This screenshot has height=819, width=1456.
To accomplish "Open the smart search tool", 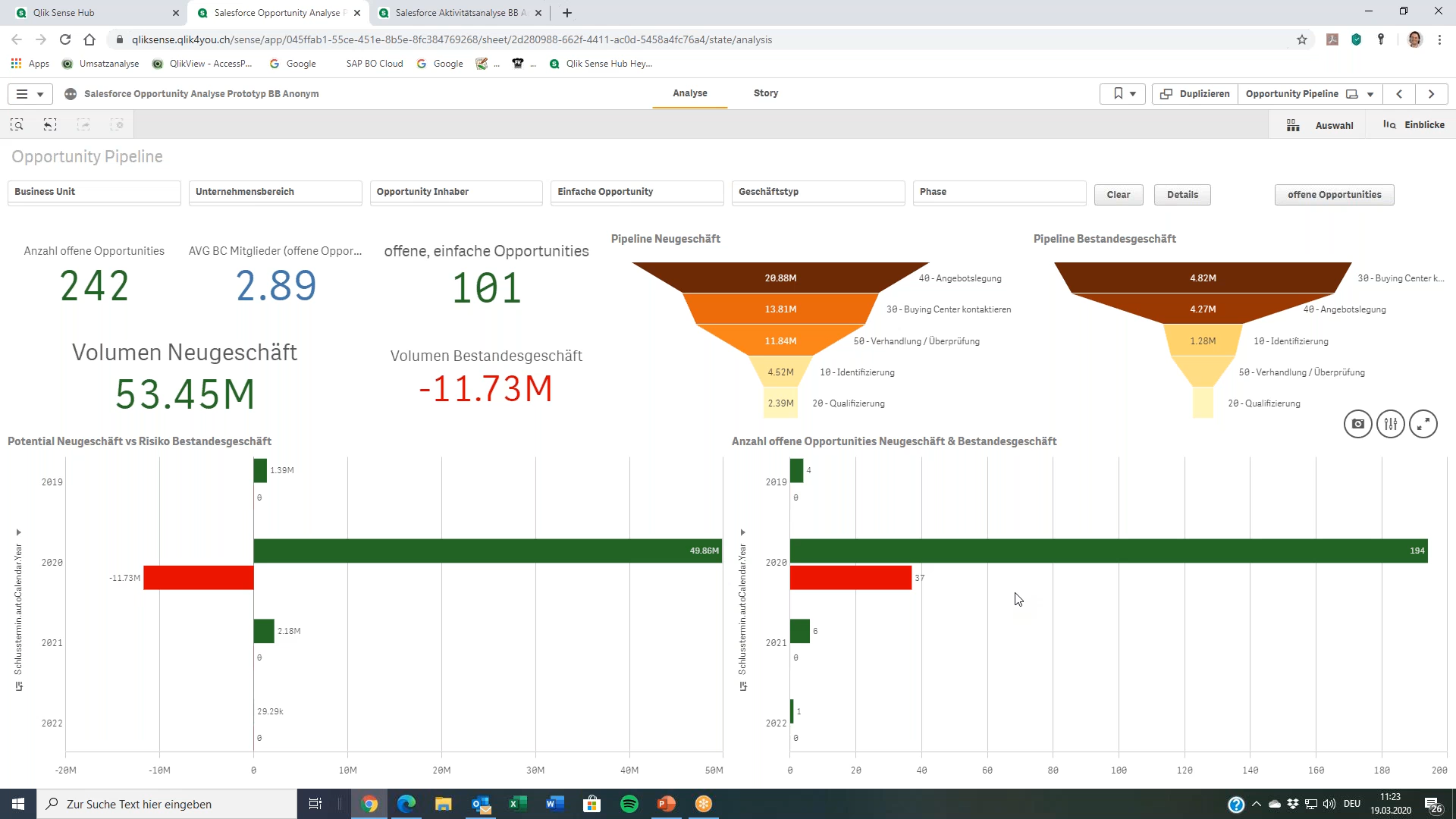I will tap(17, 124).
